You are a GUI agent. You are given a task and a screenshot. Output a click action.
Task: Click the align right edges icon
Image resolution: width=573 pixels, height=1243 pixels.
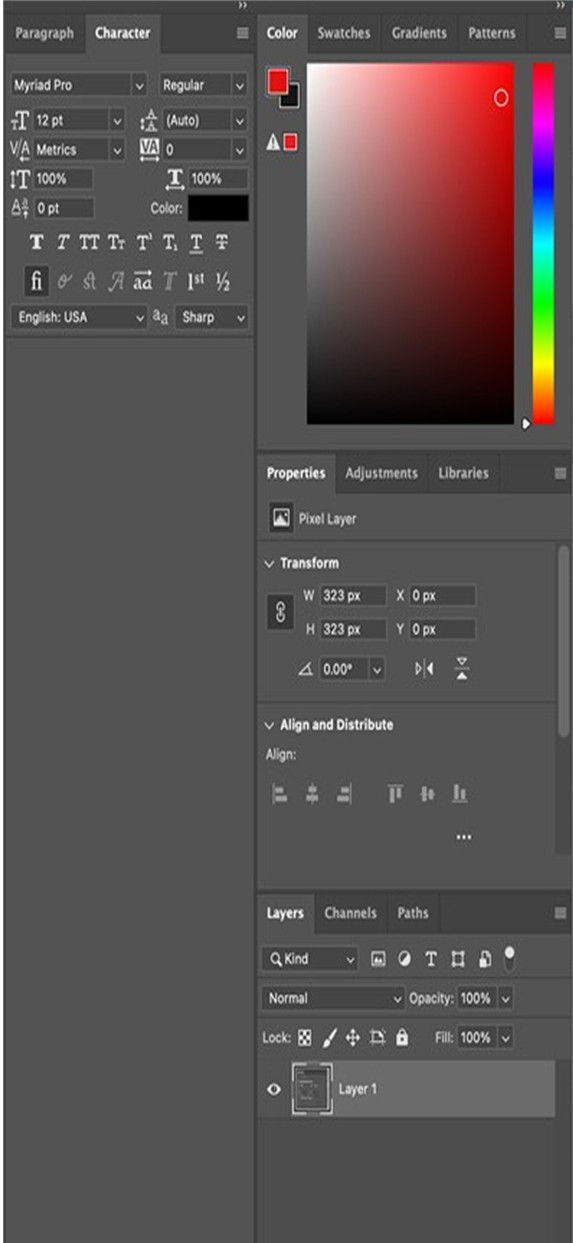coord(344,794)
